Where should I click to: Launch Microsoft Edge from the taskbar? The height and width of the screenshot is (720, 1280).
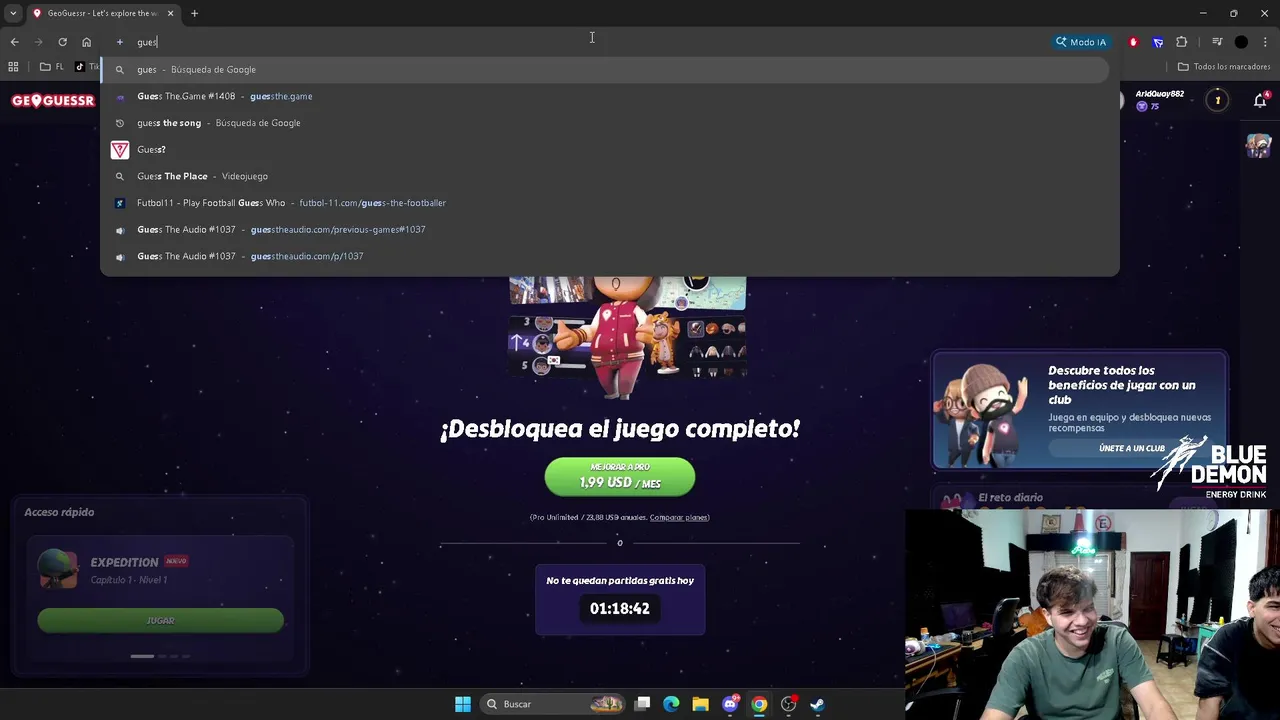click(x=671, y=704)
